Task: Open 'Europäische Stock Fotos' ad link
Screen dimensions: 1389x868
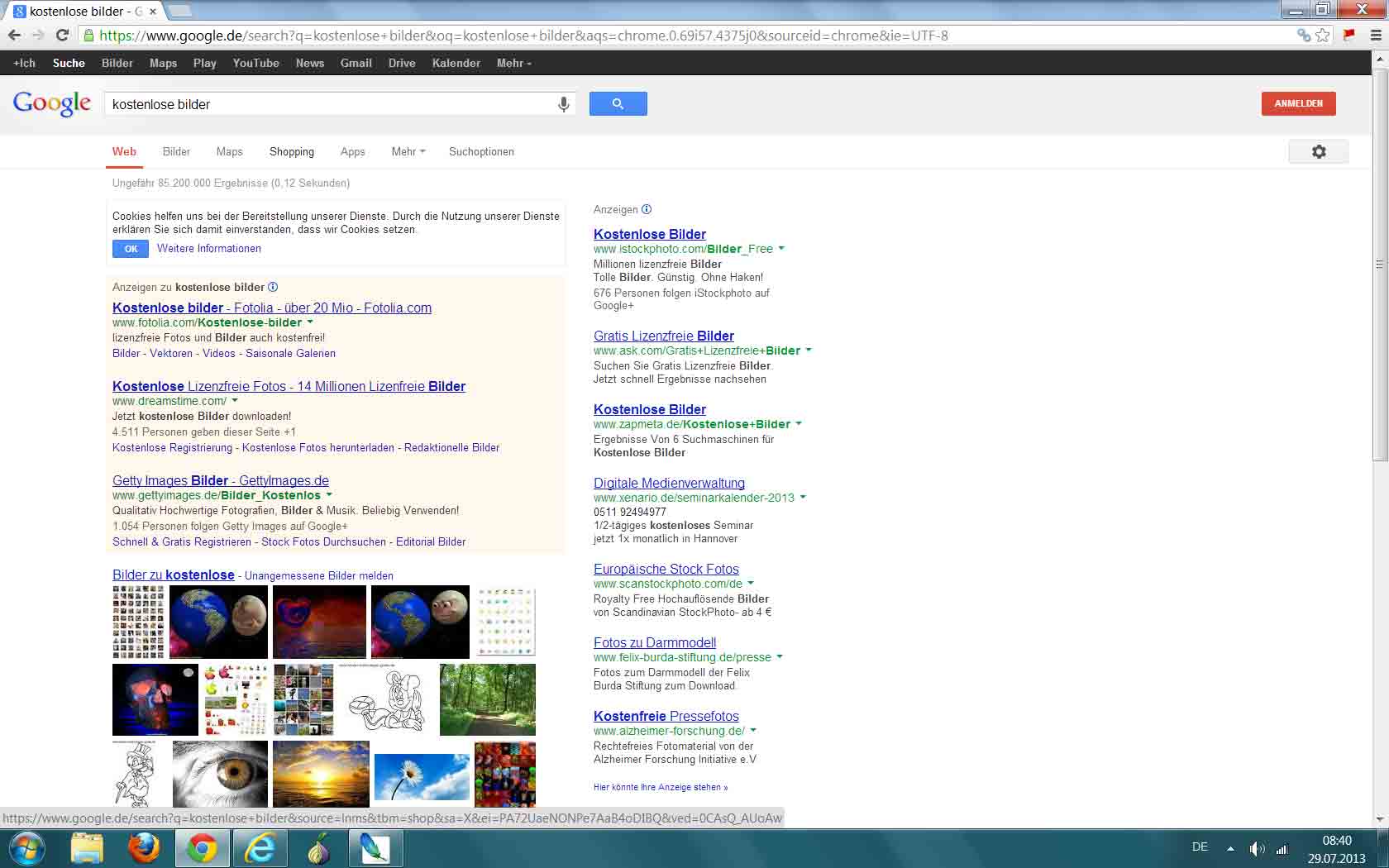Action: coord(666,569)
